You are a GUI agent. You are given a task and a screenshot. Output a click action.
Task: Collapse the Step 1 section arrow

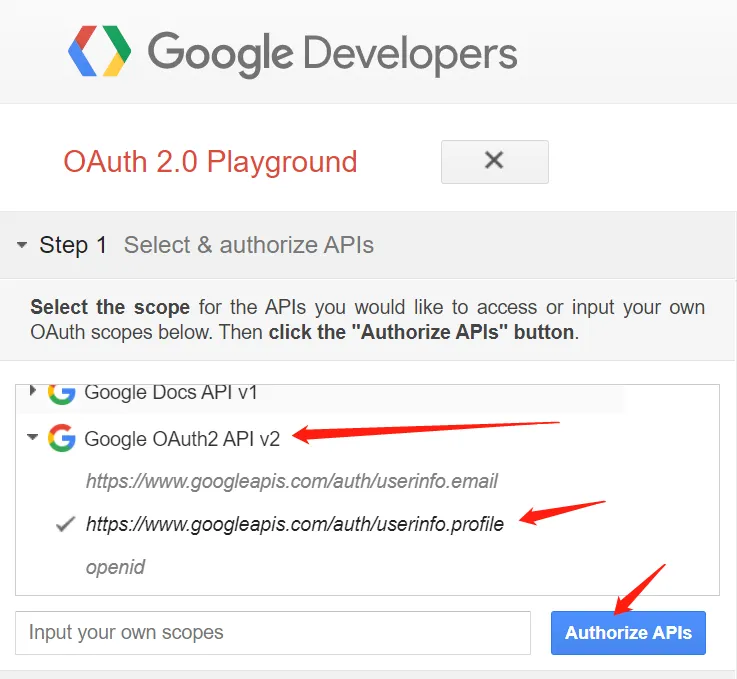(x=22, y=245)
